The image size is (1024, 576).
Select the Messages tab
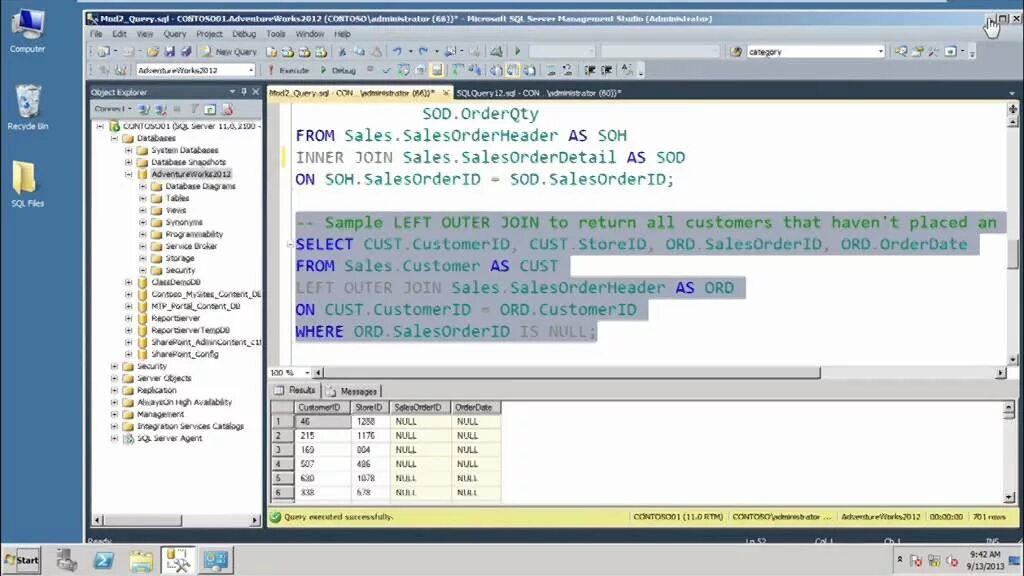tap(353, 391)
